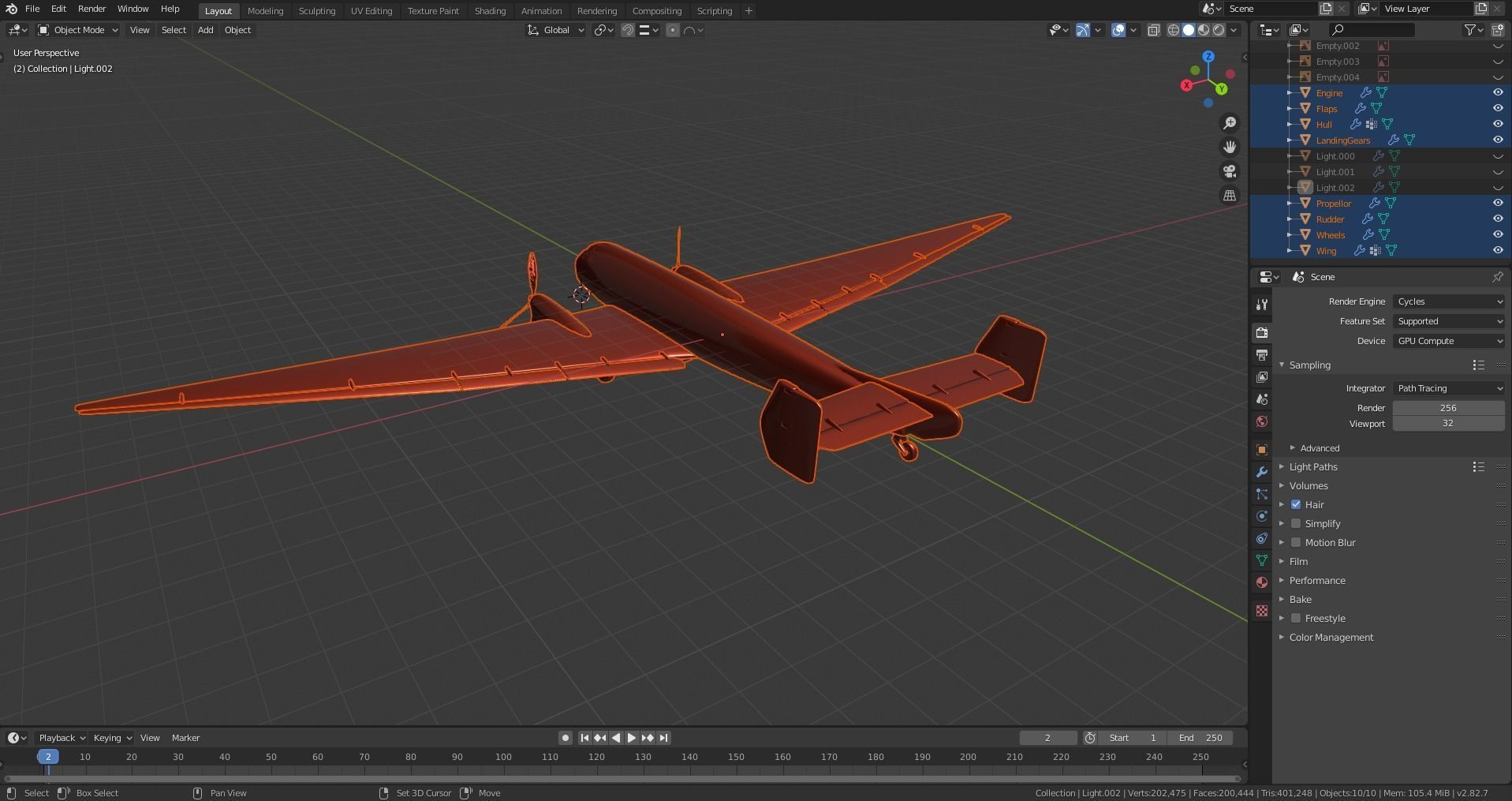1512x801 pixels.
Task: Open the Feature Set dropdown
Action: [x=1449, y=321]
